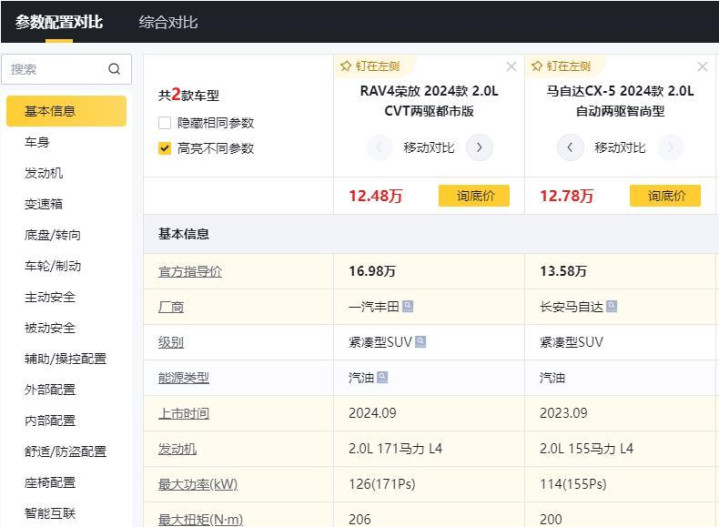Click 询底价 button for 马自达CX-5

[x=665, y=196]
